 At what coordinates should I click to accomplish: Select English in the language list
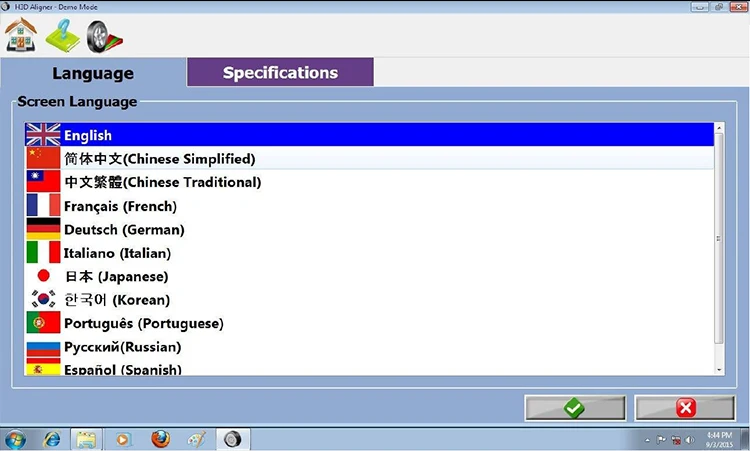pyautogui.click(x=369, y=135)
